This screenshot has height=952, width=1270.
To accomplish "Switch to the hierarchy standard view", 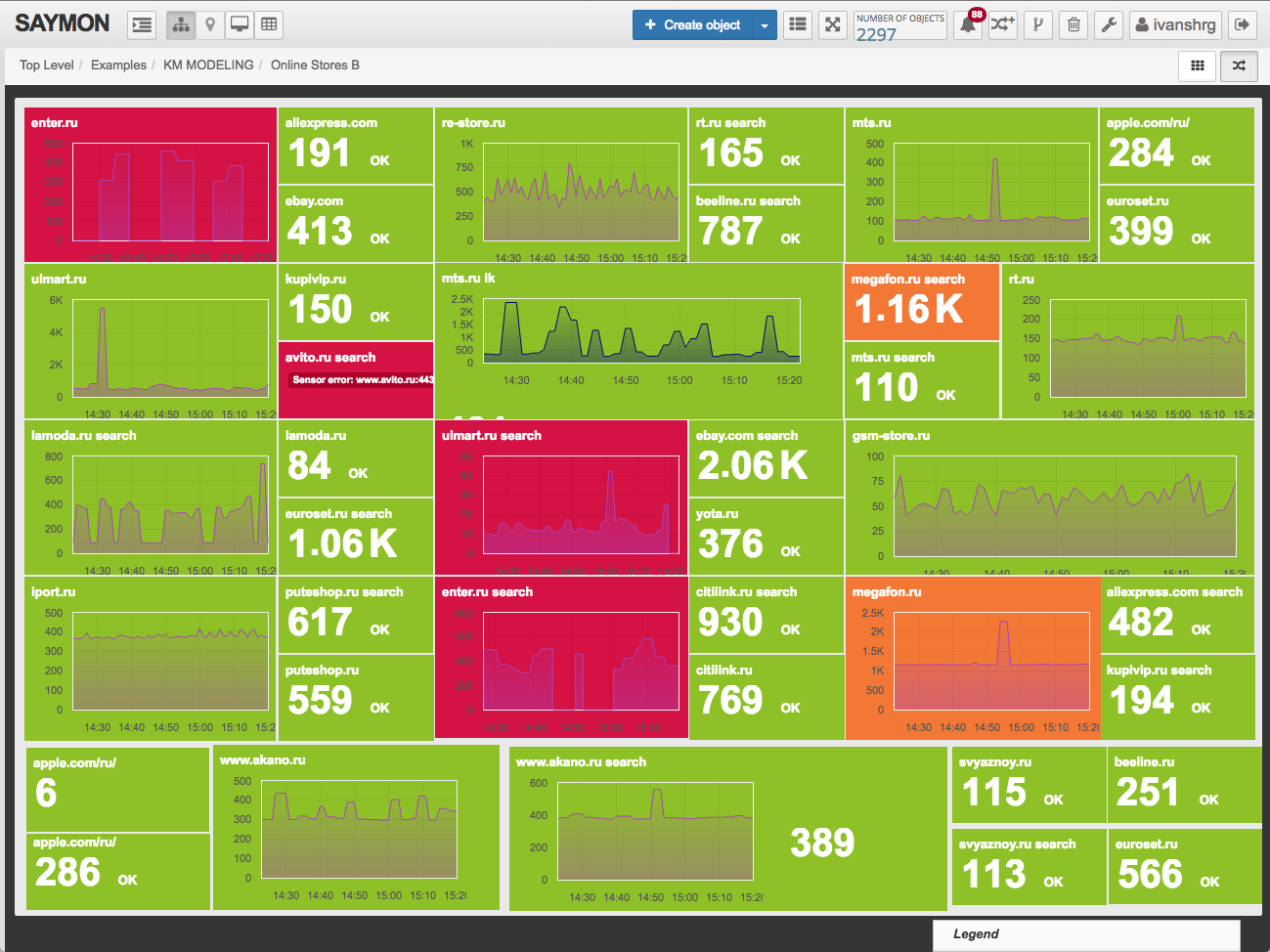I will click(181, 25).
